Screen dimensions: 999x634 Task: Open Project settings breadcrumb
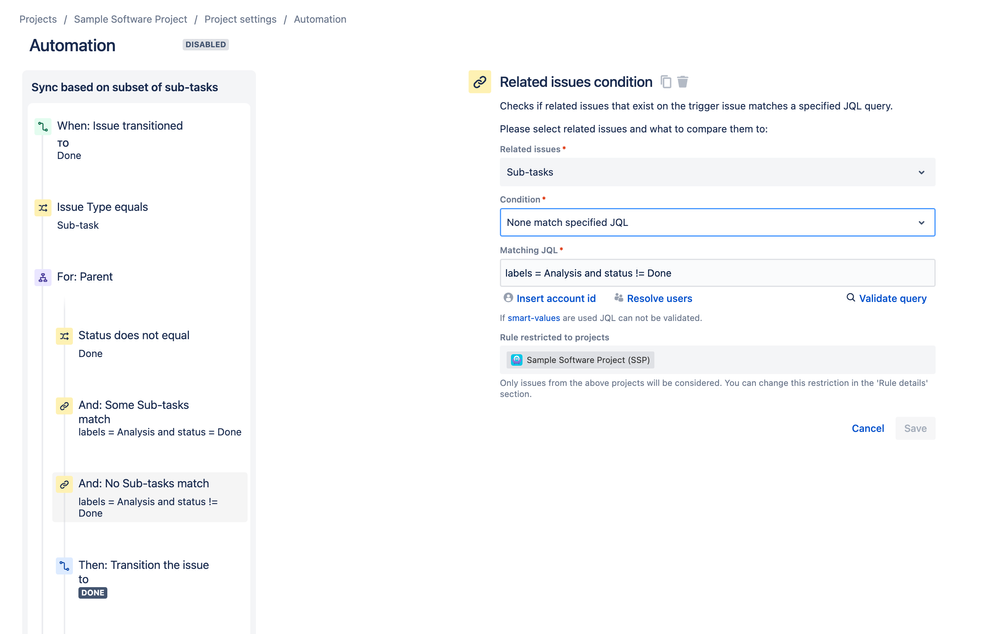pos(240,19)
